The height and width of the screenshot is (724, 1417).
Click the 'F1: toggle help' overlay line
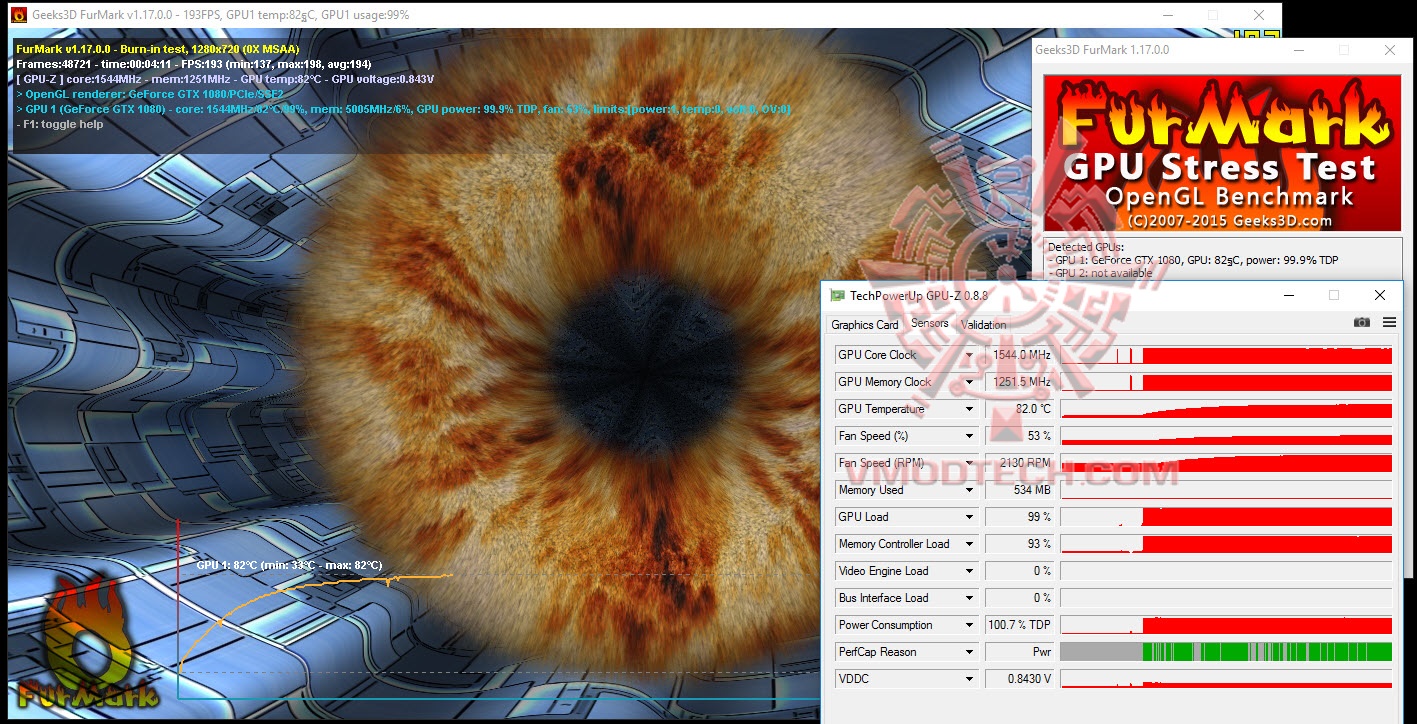pyautogui.click(x=60, y=124)
